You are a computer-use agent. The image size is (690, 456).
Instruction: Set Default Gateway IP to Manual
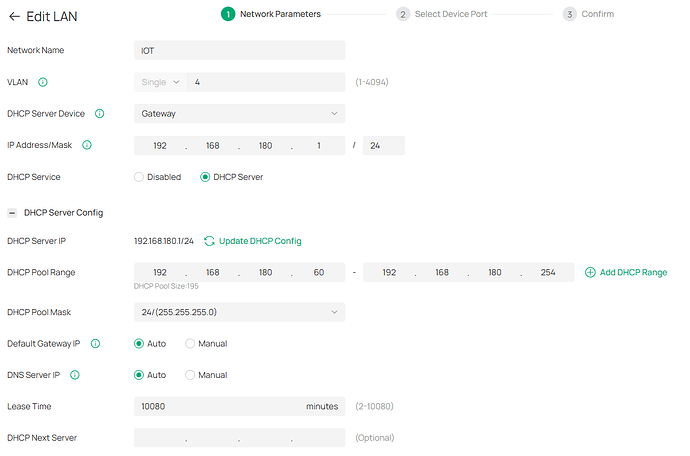tap(190, 344)
